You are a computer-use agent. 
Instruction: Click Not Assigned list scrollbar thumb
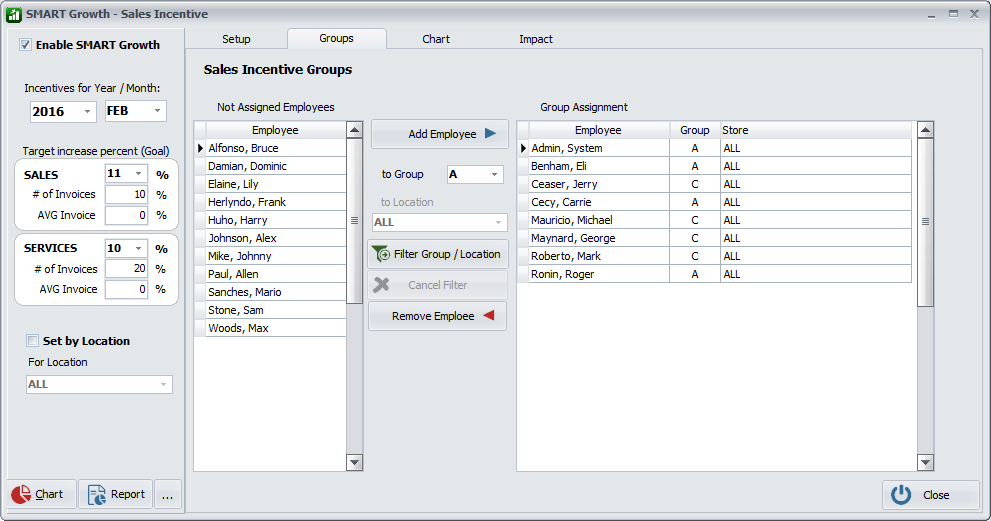point(355,221)
